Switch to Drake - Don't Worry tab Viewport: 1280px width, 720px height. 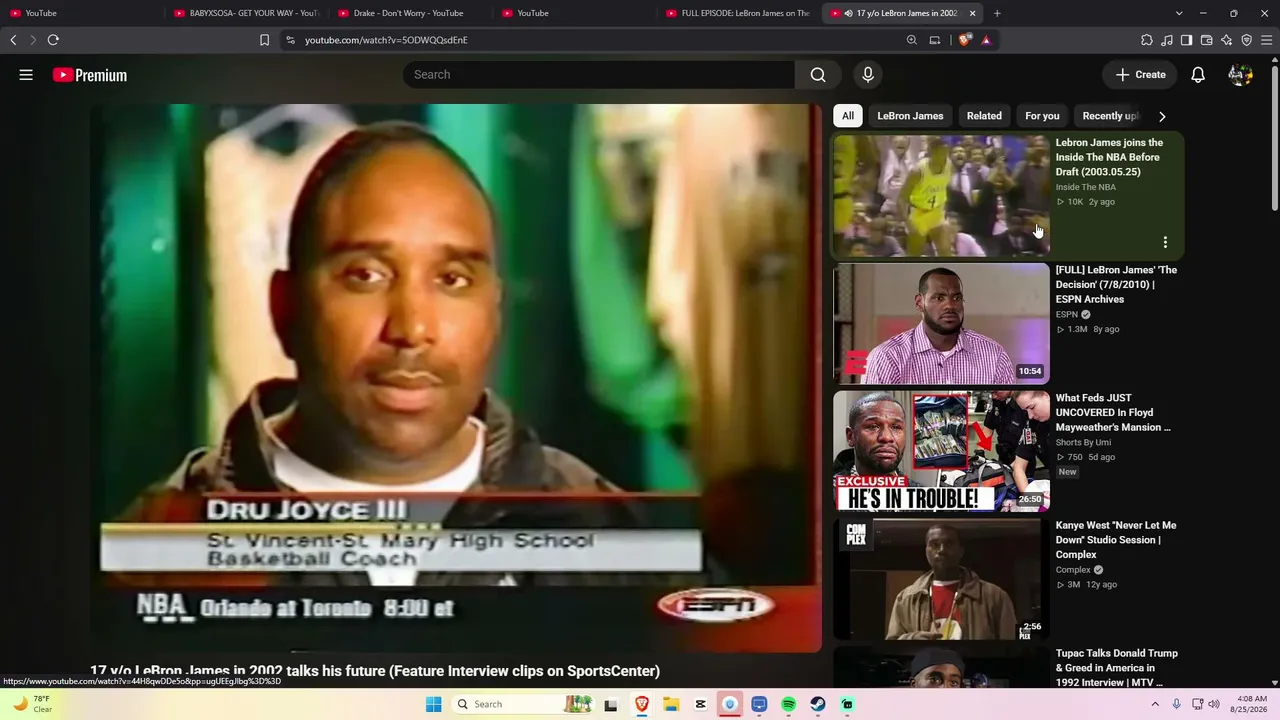[408, 13]
